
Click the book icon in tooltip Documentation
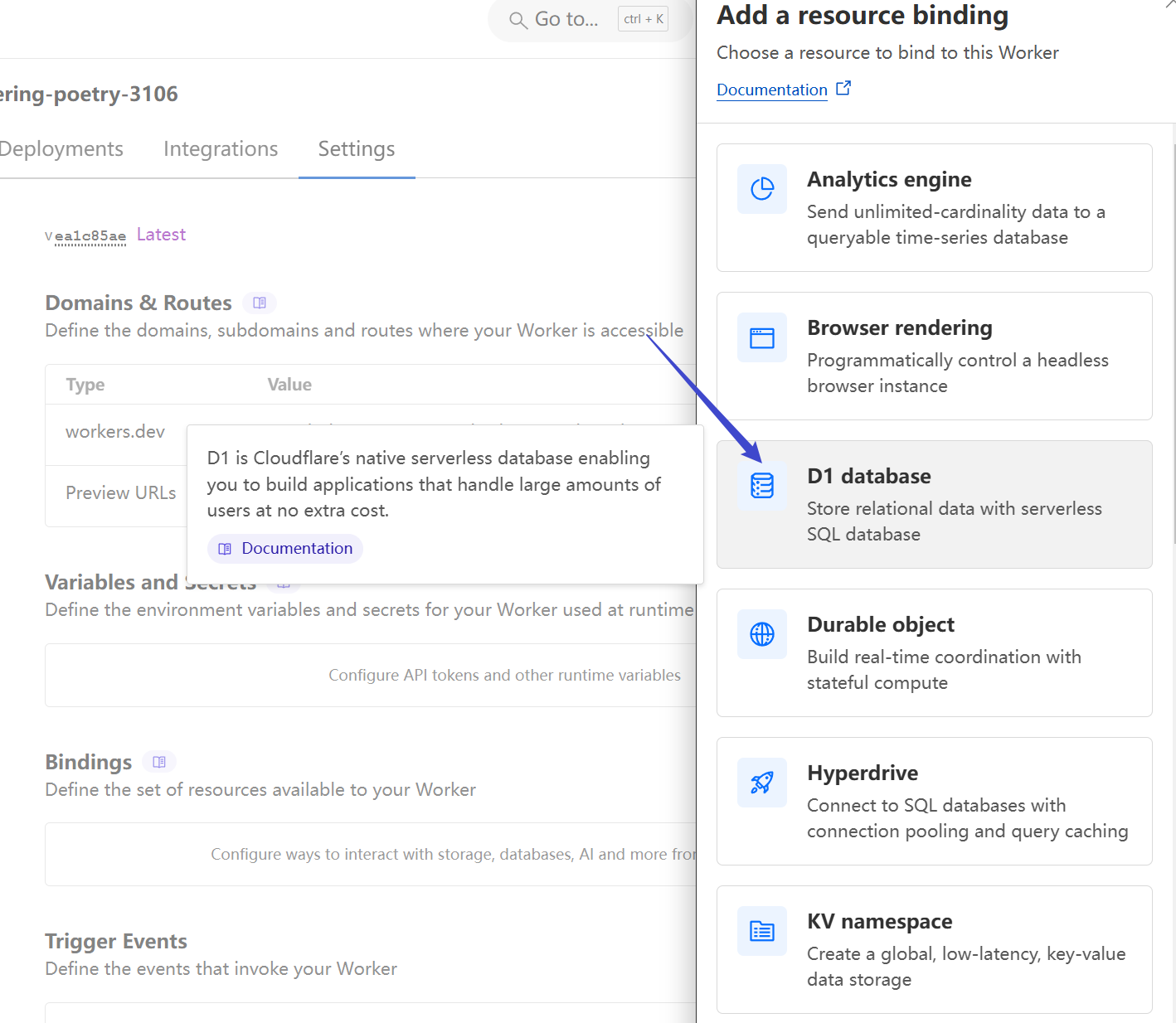tap(225, 549)
